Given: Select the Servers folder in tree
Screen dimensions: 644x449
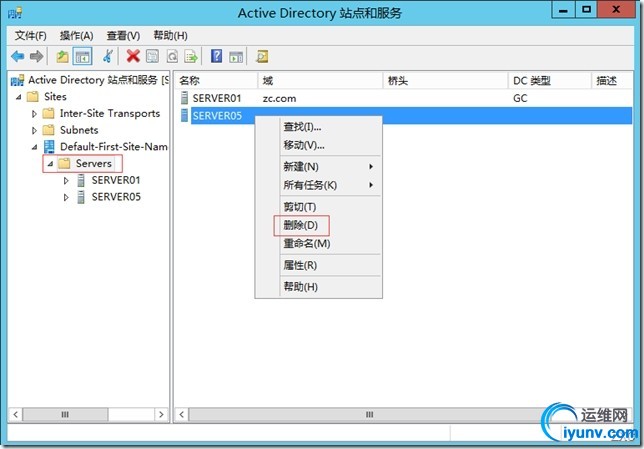Looking at the screenshot, I should (94, 163).
